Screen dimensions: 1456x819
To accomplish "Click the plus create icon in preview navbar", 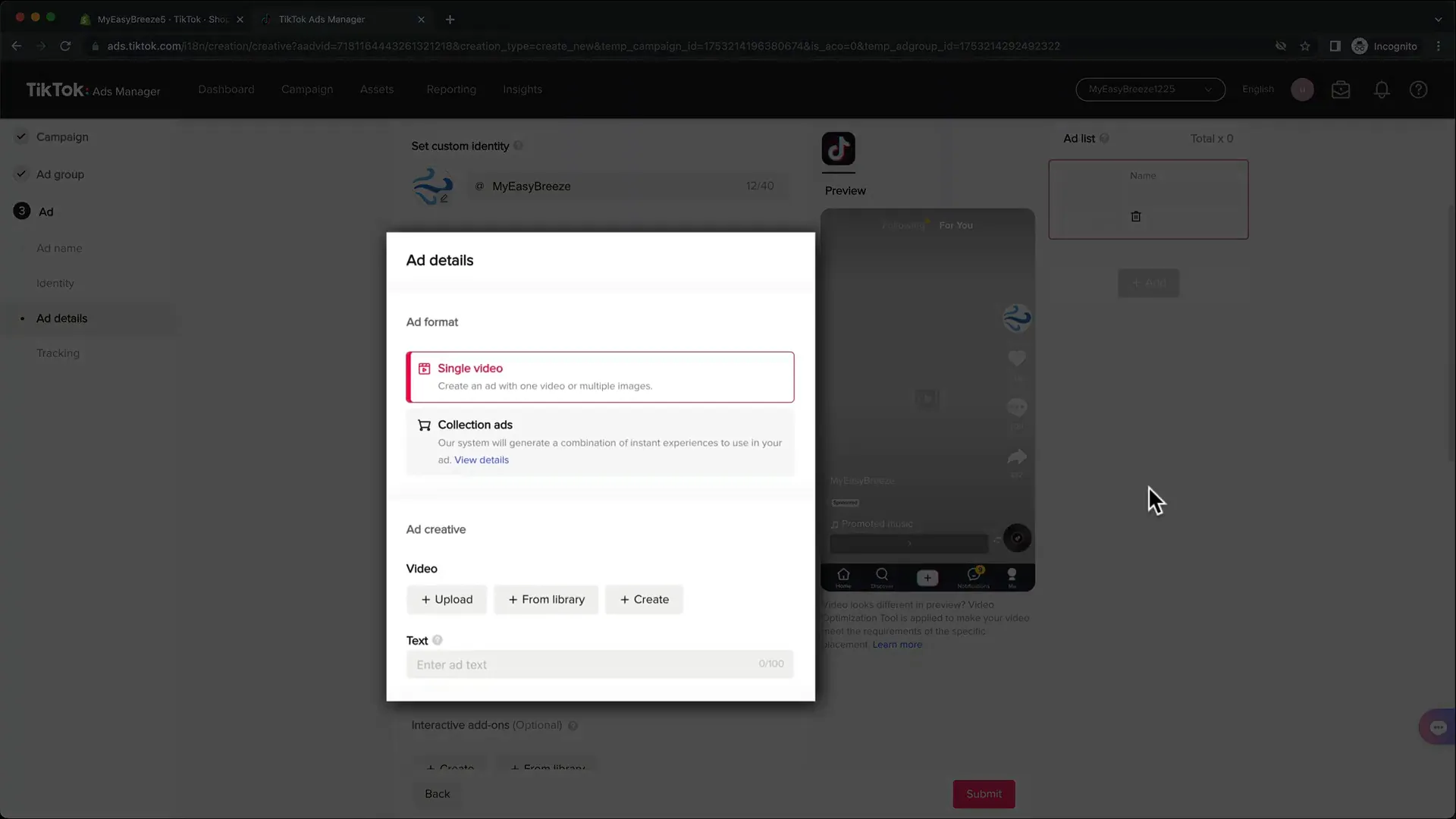I will (927, 578).
